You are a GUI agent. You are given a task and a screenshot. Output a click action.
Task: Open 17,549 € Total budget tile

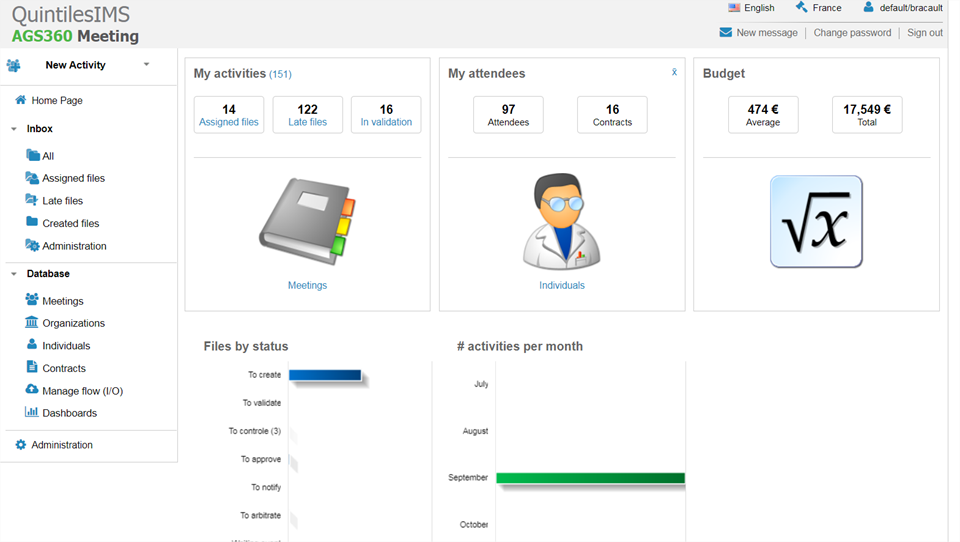pyautogui.click(x=867, y=115)
